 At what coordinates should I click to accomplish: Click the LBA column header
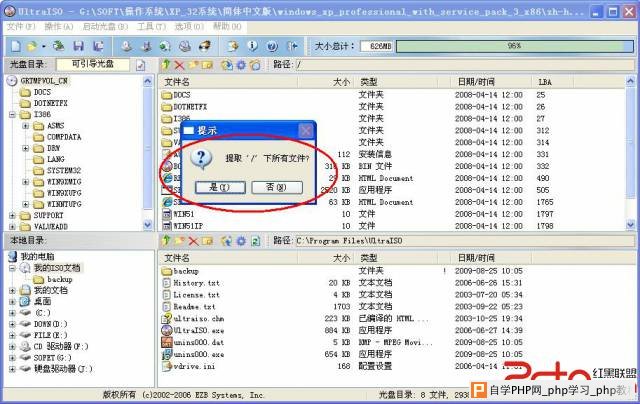[553, 82]
